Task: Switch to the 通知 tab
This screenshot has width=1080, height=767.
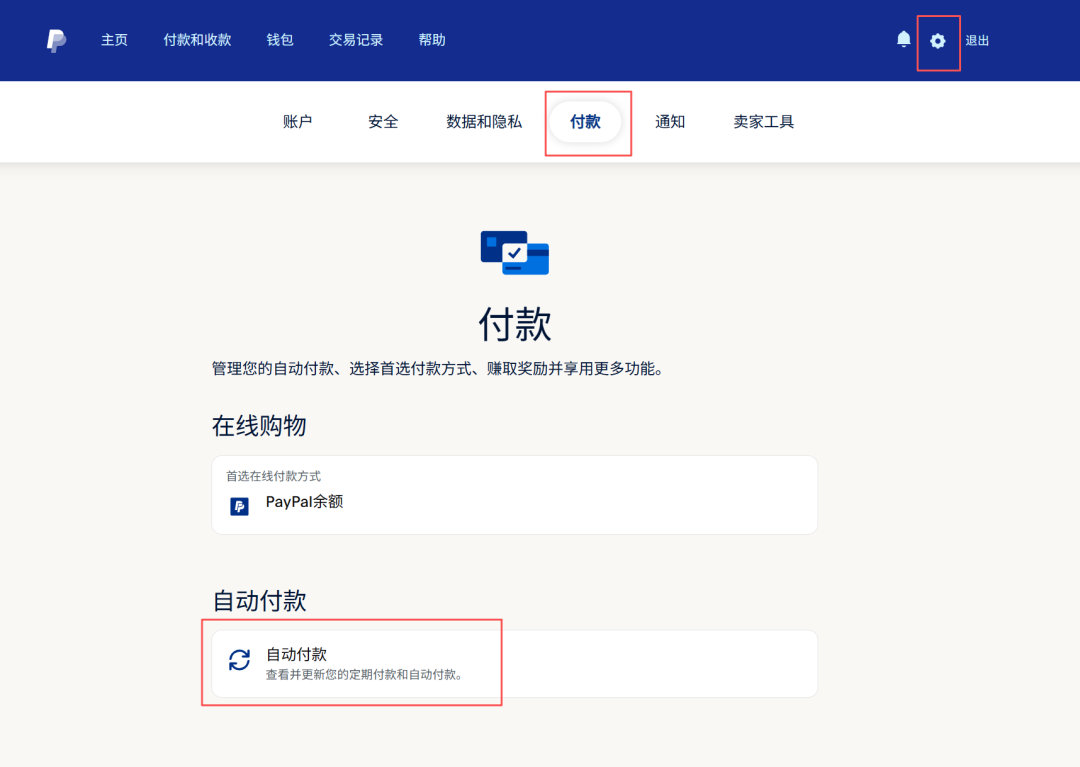Action: click(x=670, y=121)
